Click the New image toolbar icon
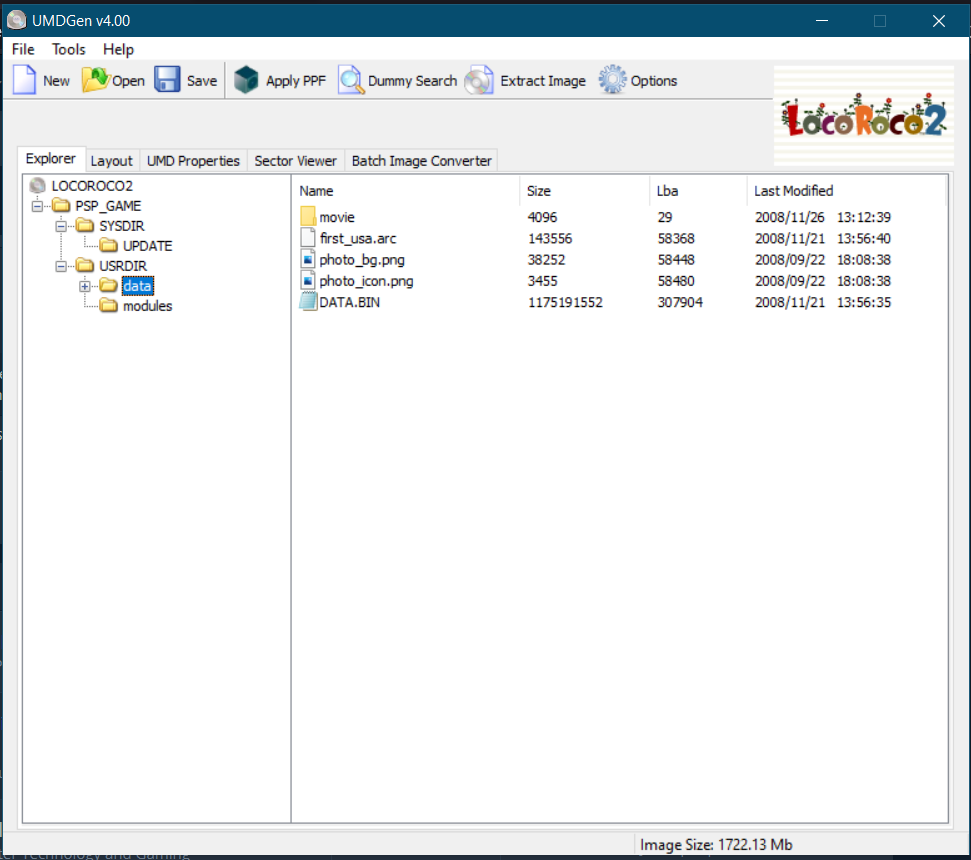 point(24,80)
